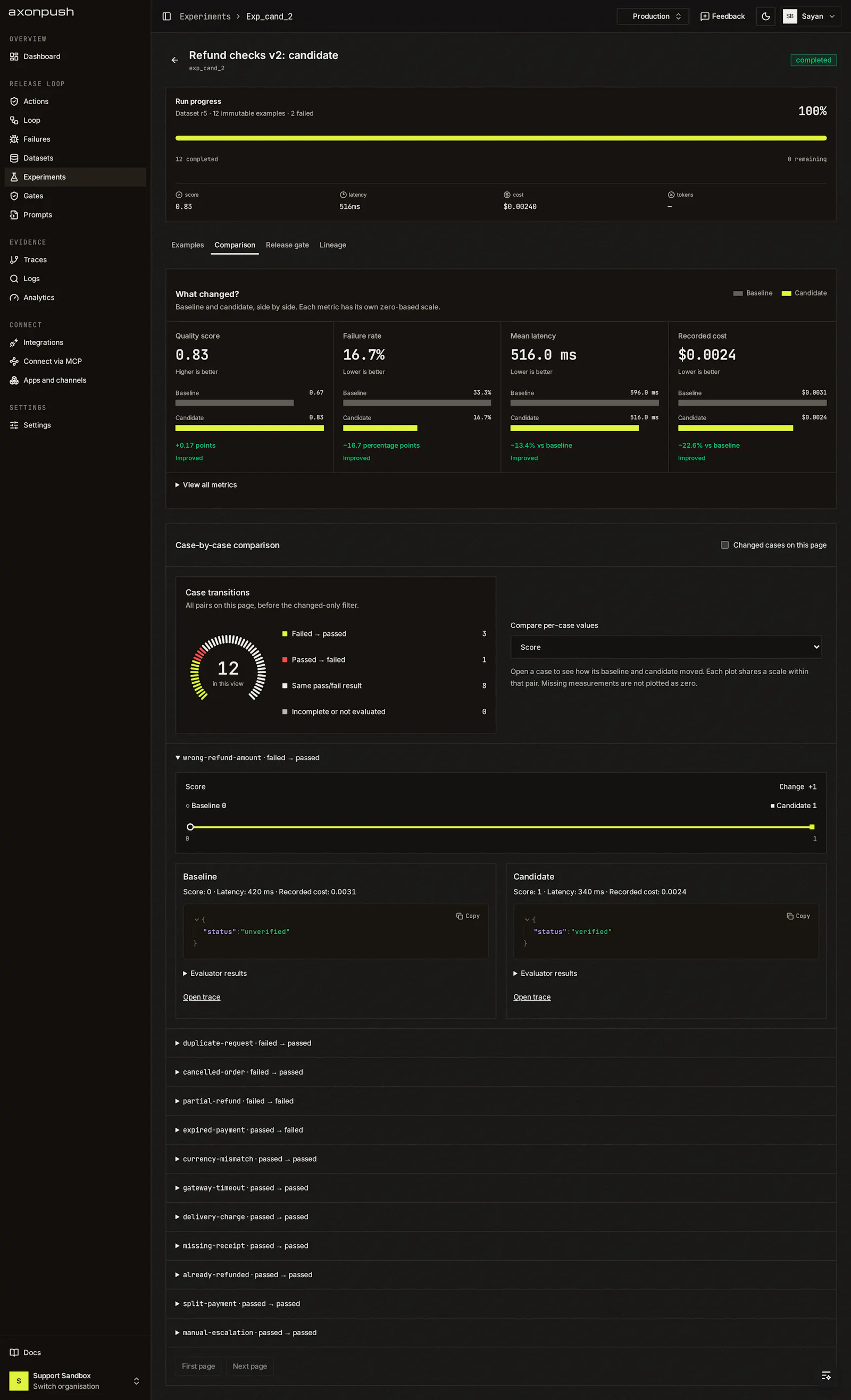This screenshot has height=1400, width=851.
Task: Open the Sayan user menu
Action: coord(811,16)
